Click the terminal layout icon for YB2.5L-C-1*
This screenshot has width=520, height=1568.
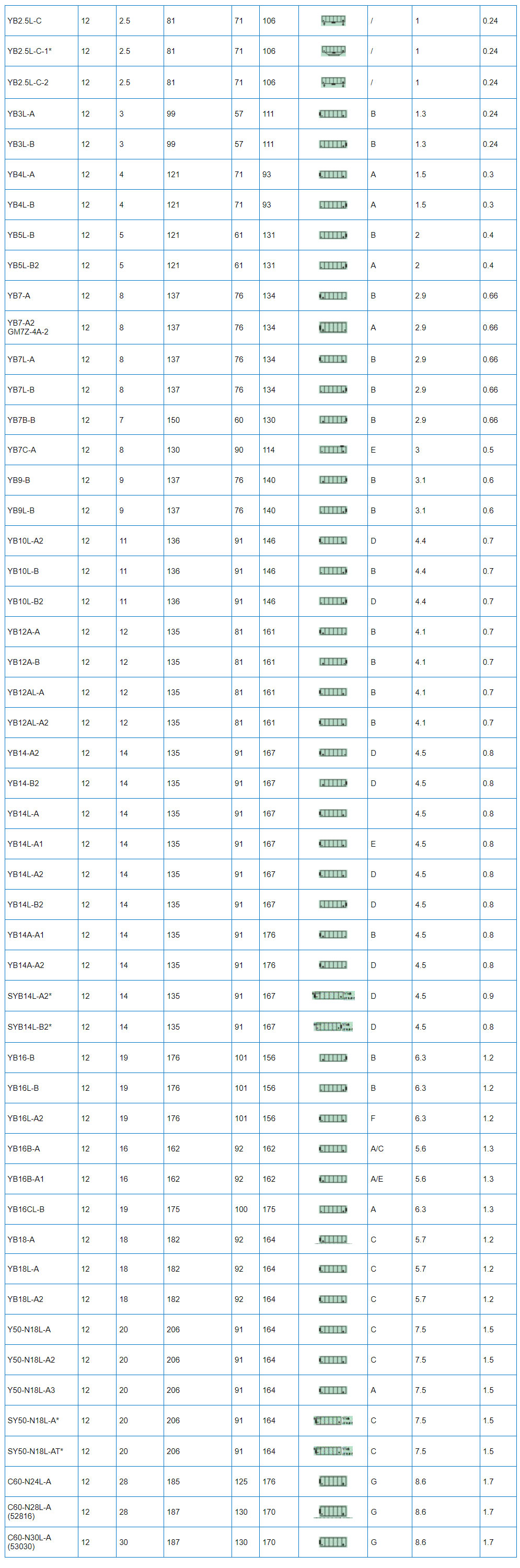tap(333, 51)
